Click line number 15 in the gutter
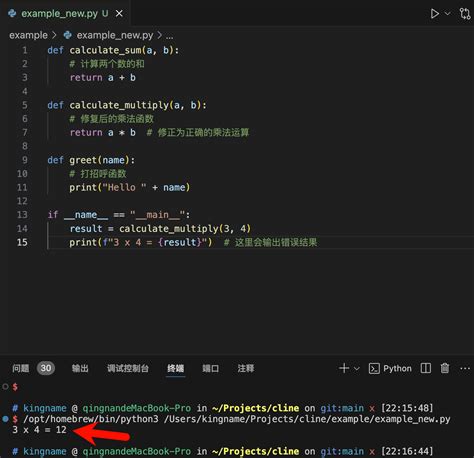 [22, 242]
